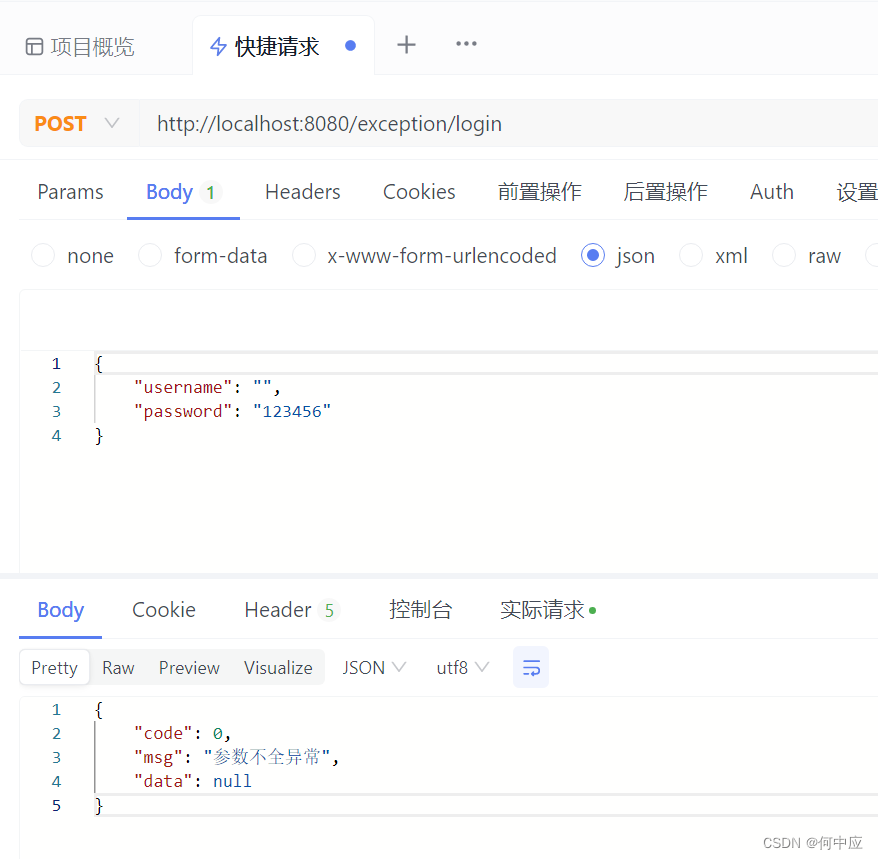
Task: Click the "password" key in request body
Action: [183, 412]
